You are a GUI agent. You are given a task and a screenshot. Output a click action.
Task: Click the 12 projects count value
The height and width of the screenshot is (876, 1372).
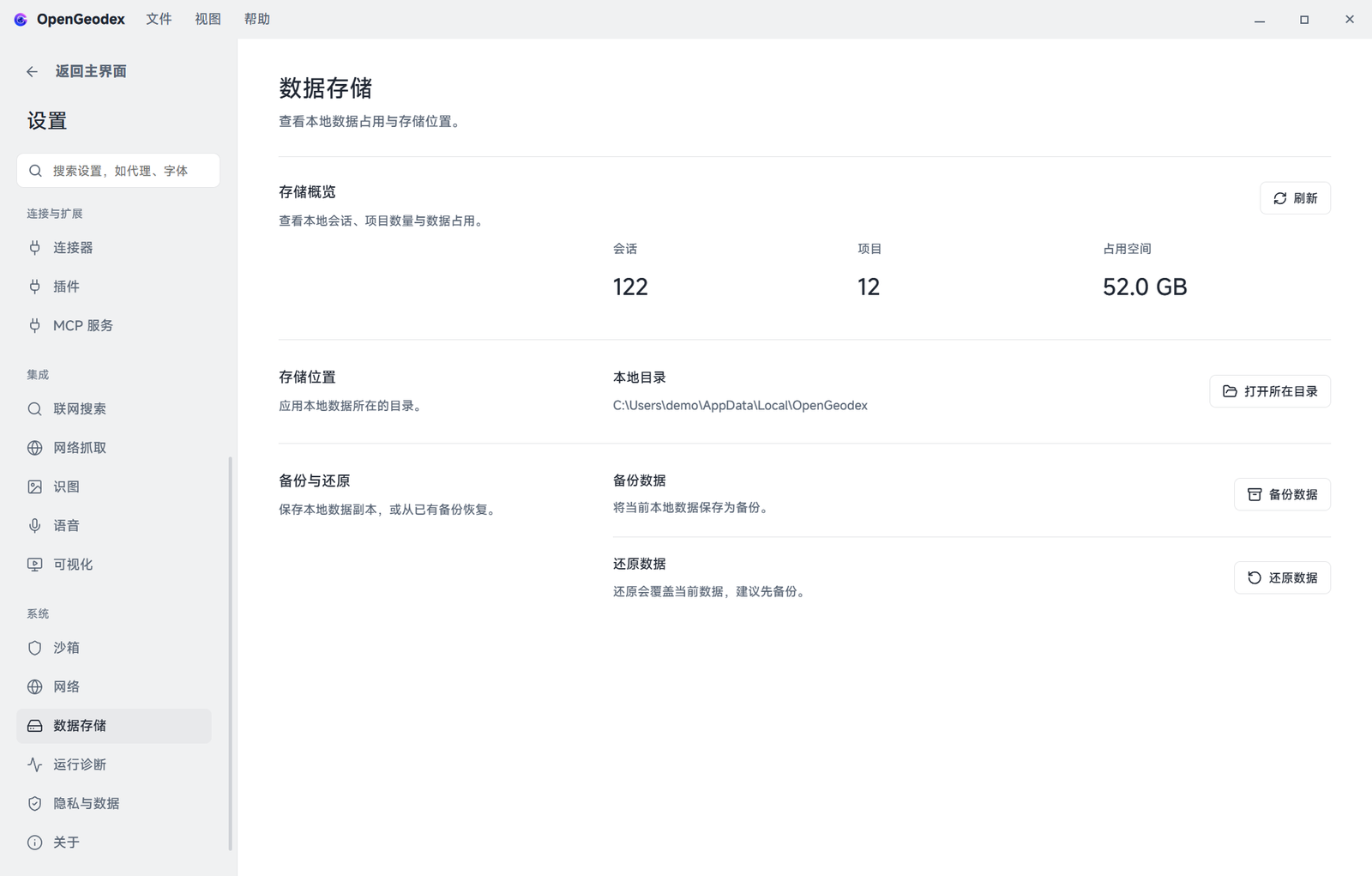click(869, 287)
